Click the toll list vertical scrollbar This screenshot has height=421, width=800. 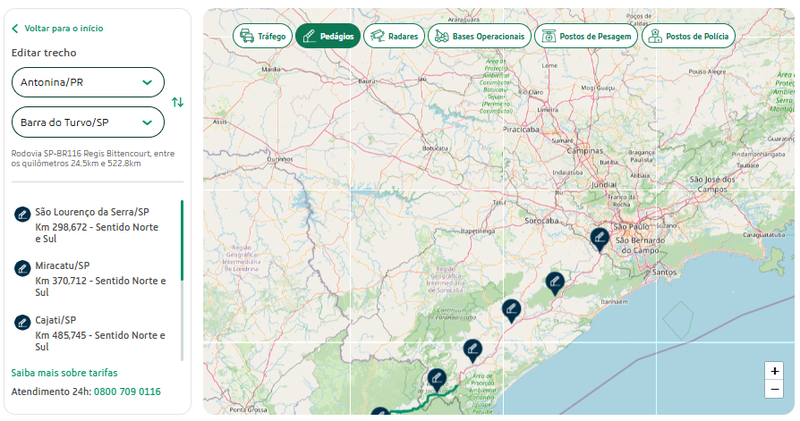182,241
